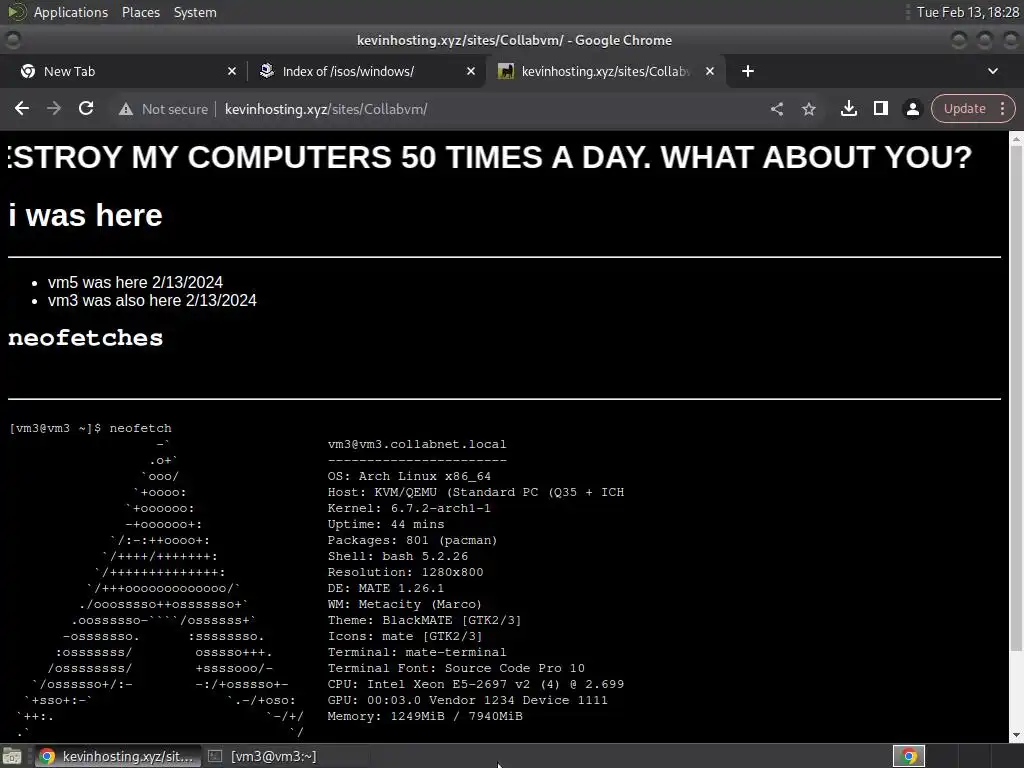Screen dimensions: 1024x768
Task: Click the 'Terminal: mate-terminal' line
Action: click(417, 652)
